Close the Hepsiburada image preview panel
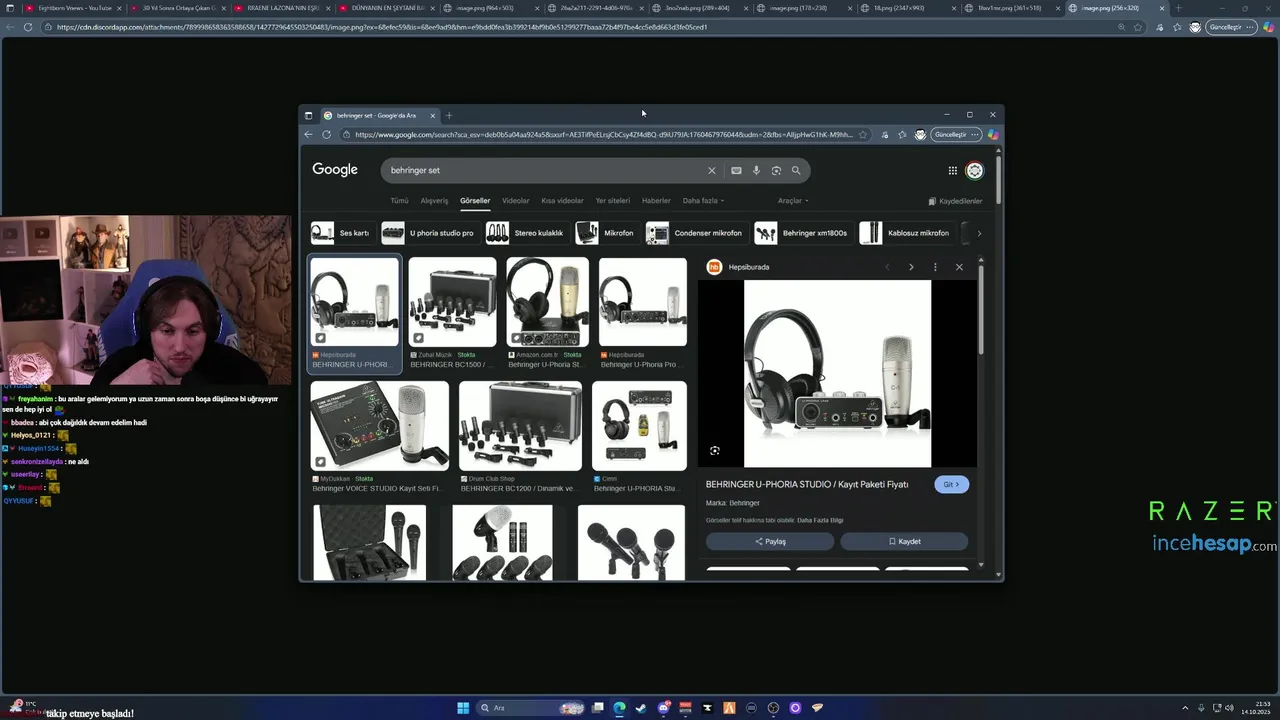Image resolution: width=1280 pixels, height=720 pixels. (959, 267)
